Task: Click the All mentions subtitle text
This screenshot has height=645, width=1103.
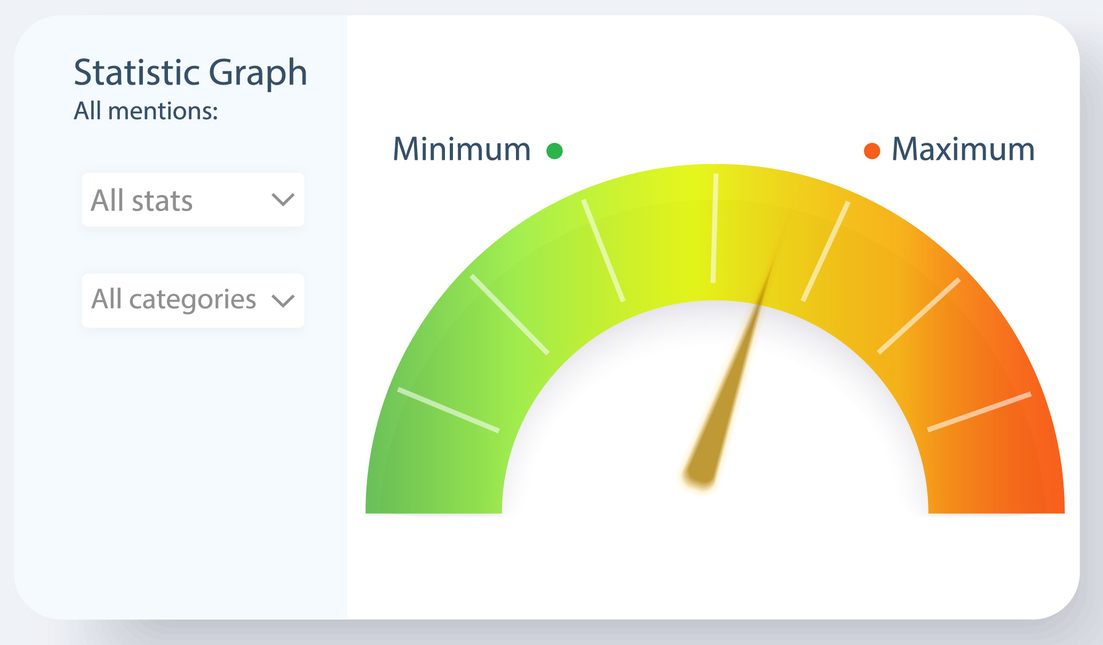Action: (146, 111)
